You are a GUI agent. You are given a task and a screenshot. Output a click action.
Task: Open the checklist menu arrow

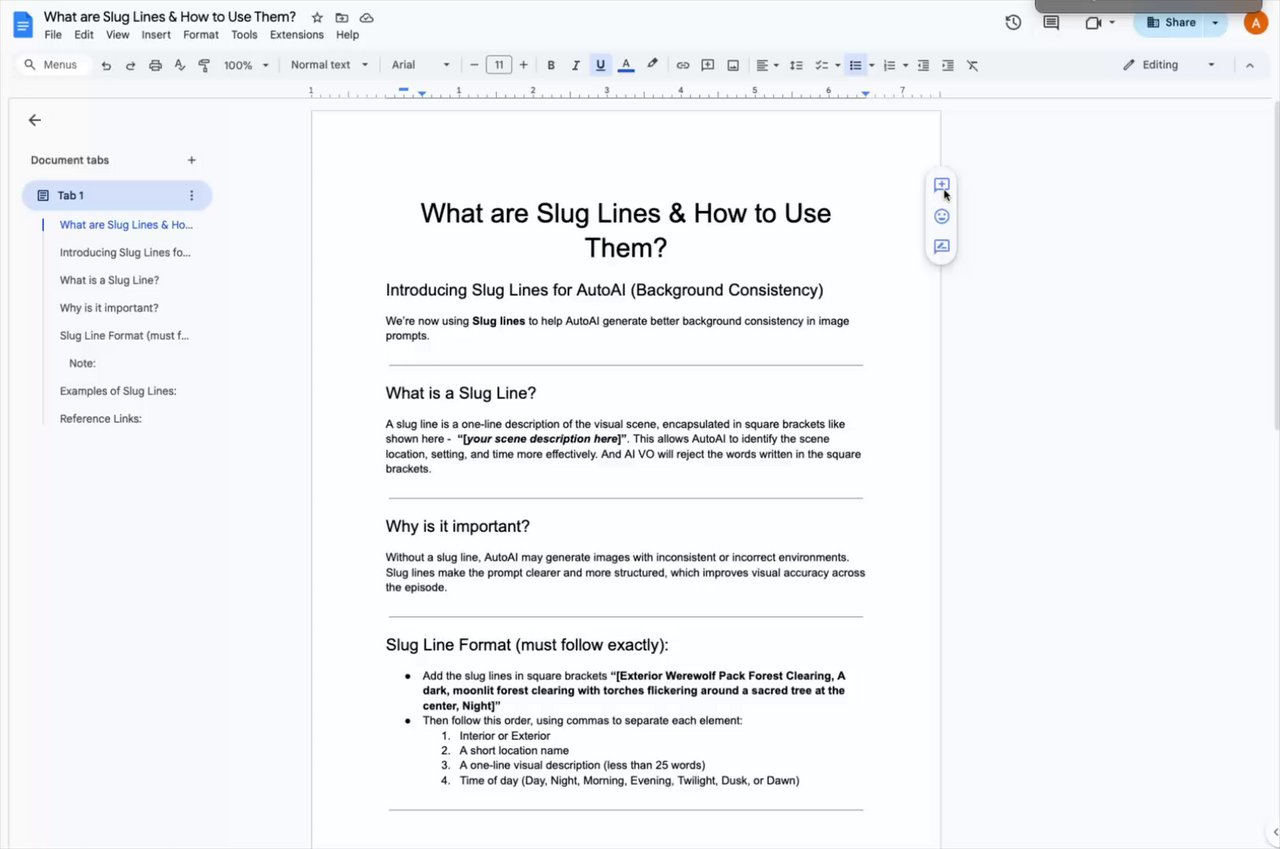point(837,65)
